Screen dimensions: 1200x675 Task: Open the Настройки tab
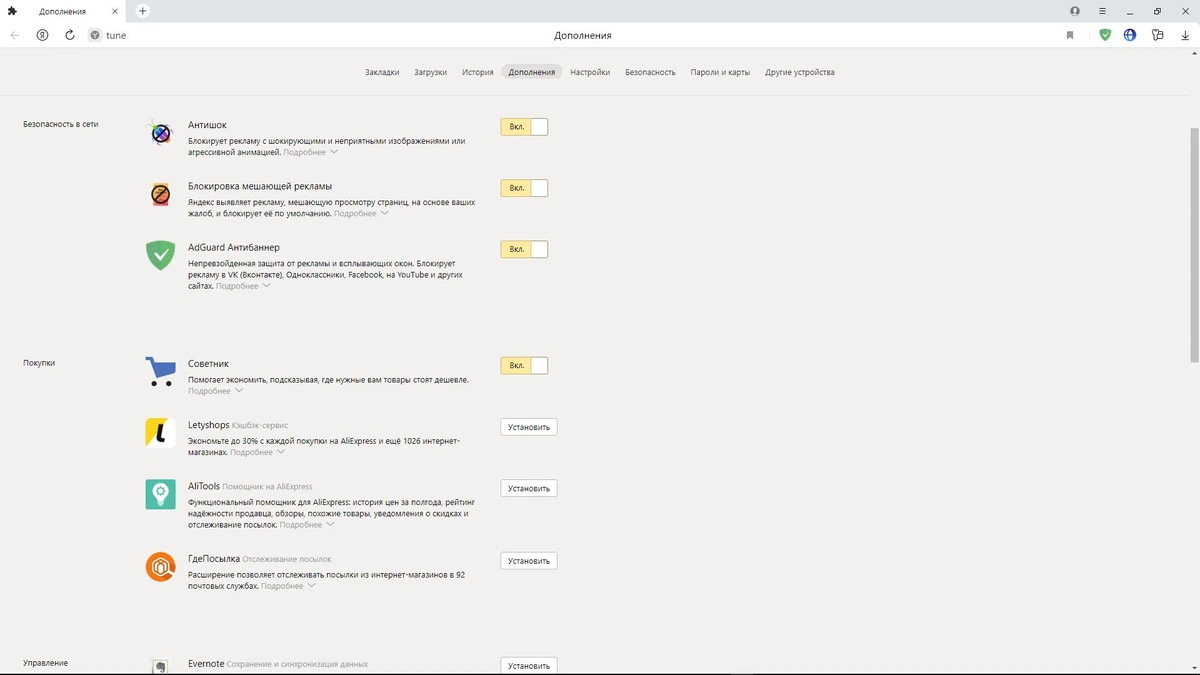pyautogui.click(x=590, y=72)
